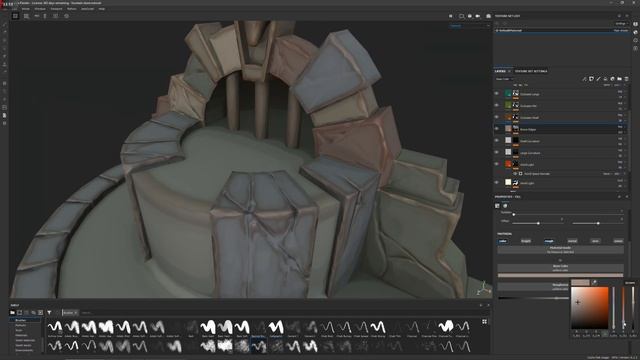The height and width of the screenshot is (360, 640).
Task: Open the Help menu
Action: pos(102,9)
